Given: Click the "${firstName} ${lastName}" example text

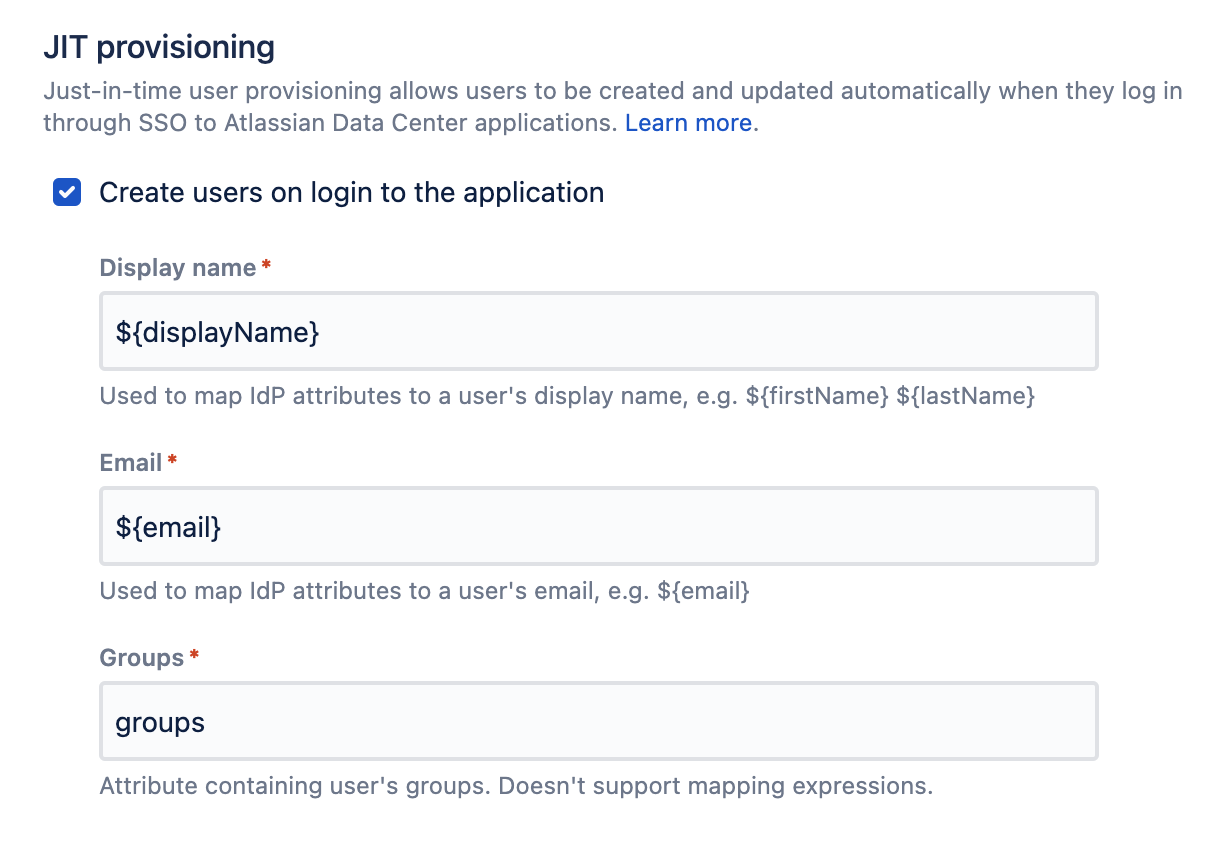Looking at the screenshot, I should [890, 396].
